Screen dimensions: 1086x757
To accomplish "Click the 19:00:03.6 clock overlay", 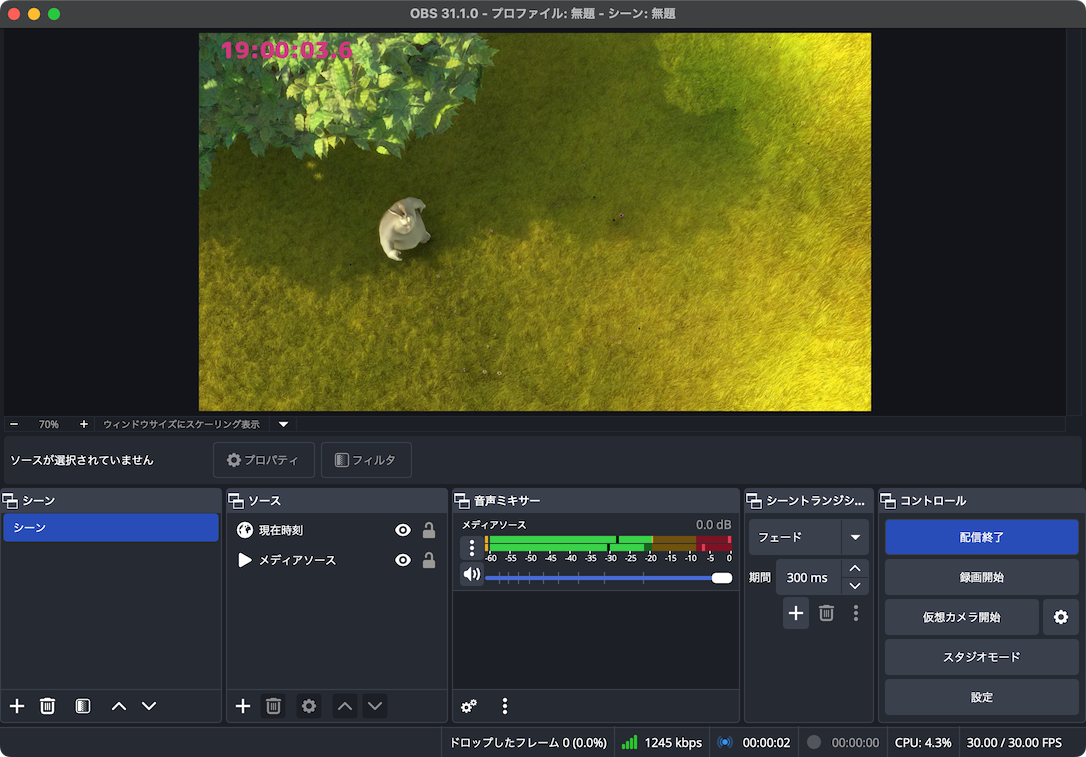I will (x=287, y=50).
